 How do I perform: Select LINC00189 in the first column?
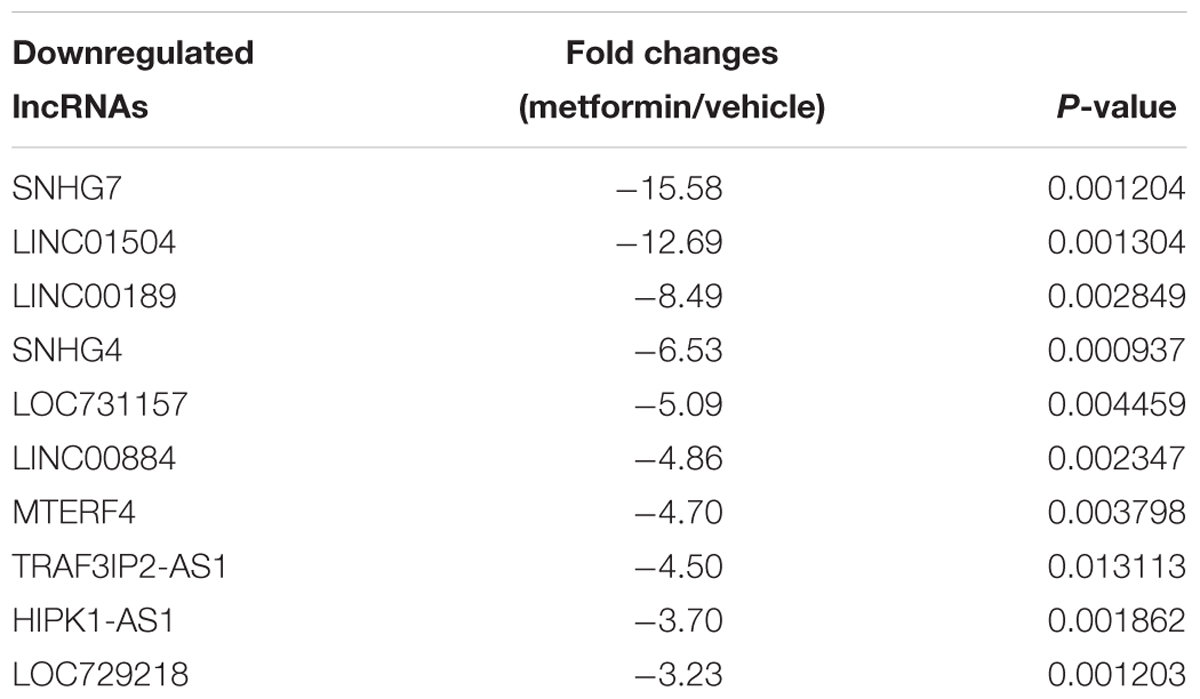tap(89, 297)
